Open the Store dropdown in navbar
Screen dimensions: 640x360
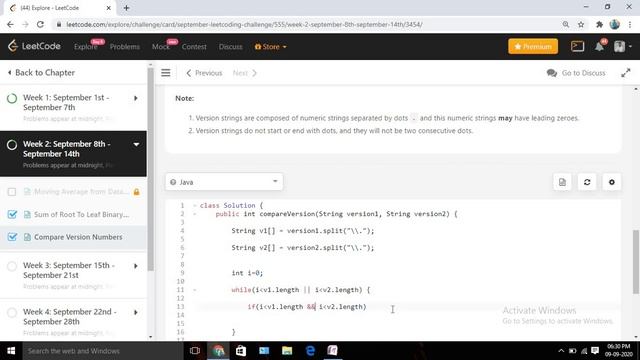coord(270,47)
